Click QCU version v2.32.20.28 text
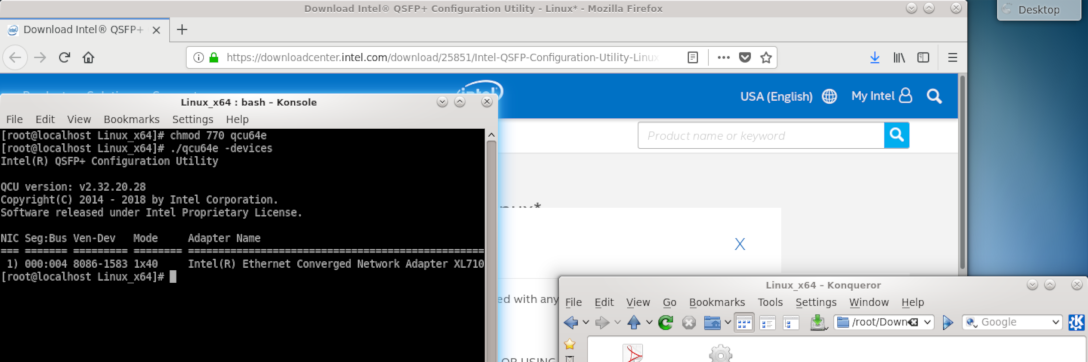 (73, 187)
